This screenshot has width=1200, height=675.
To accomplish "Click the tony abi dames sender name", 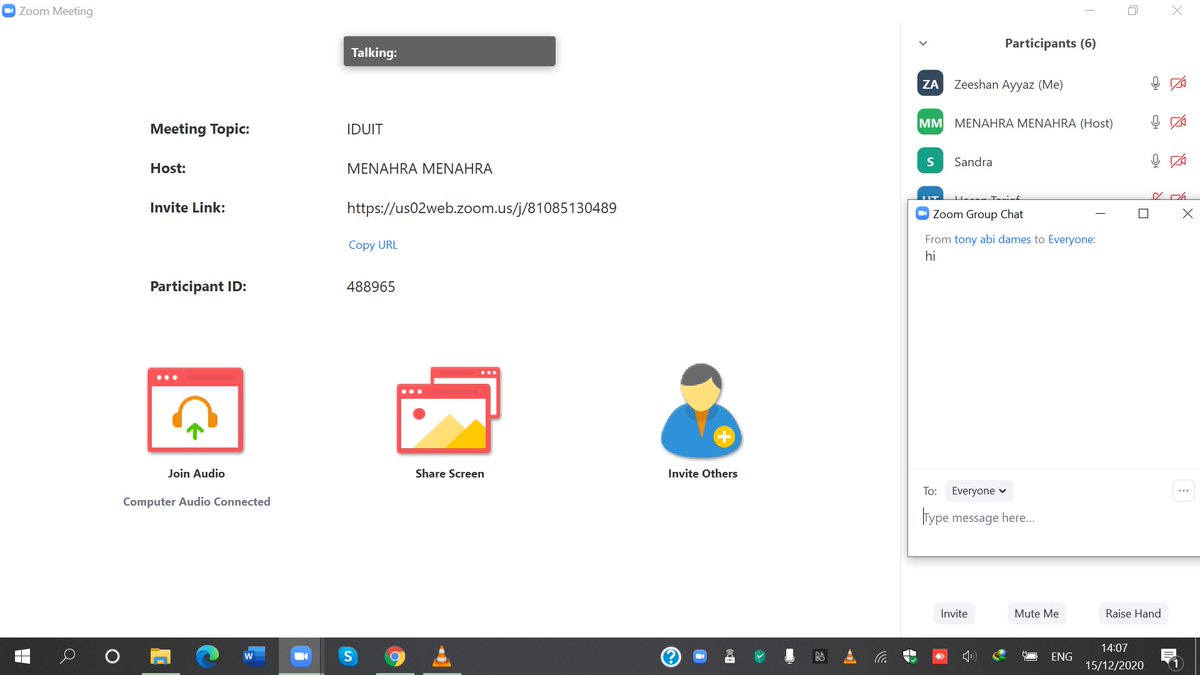I will point(993,240).
